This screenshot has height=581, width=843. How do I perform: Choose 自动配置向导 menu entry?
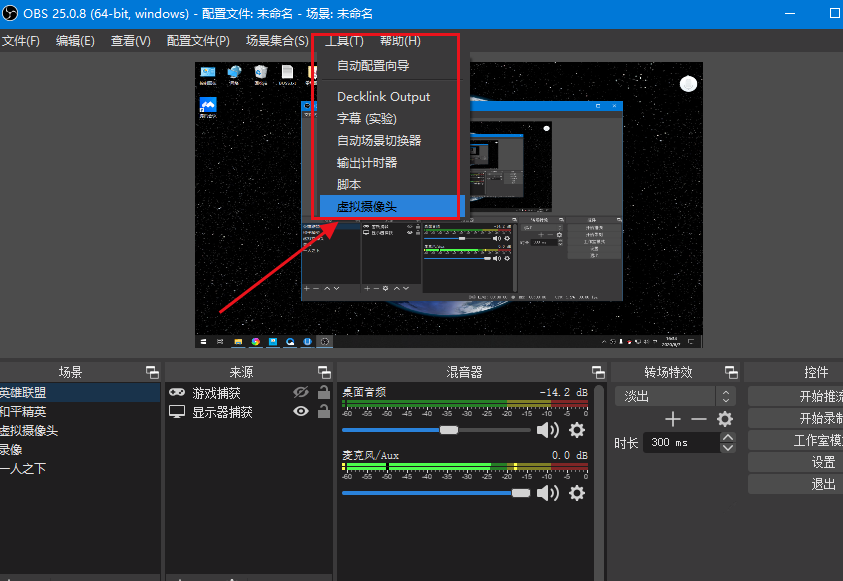(x=373, y=66)
